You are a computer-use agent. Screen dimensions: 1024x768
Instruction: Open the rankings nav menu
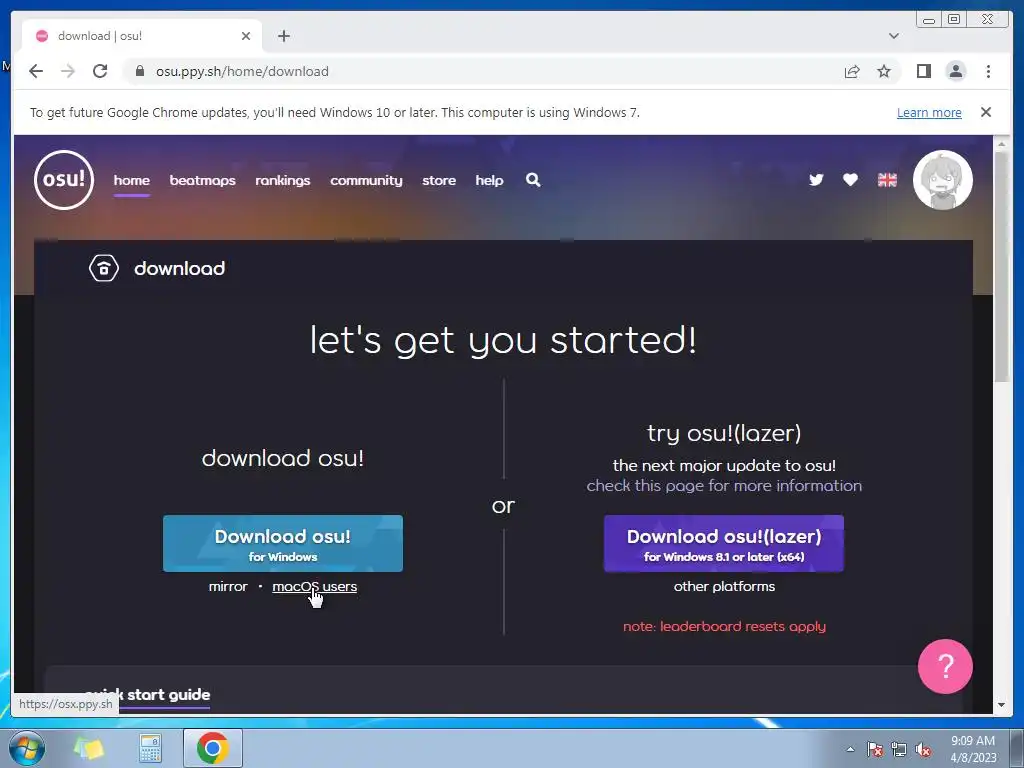(x=283, y=180)
